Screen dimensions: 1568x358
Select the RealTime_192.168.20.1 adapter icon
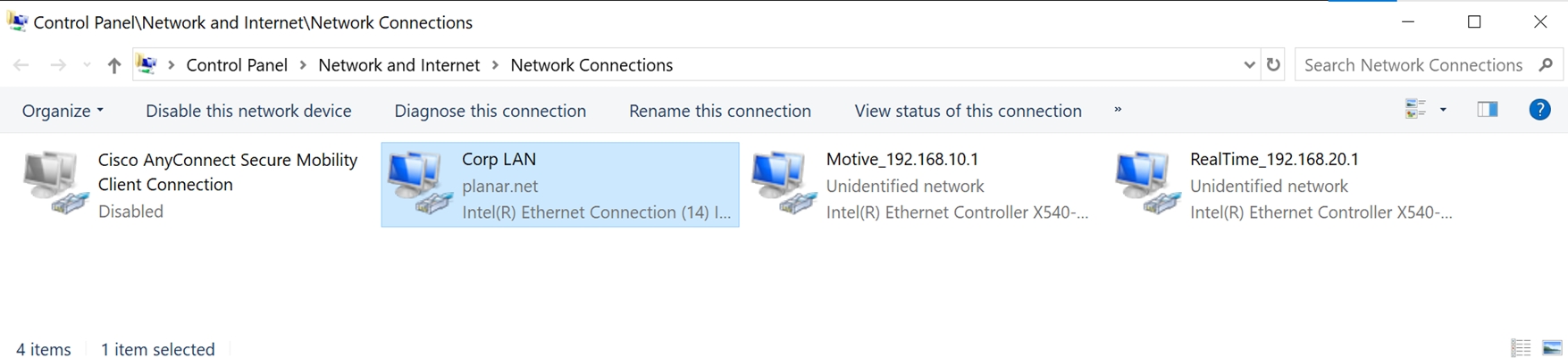point(1146,184)
